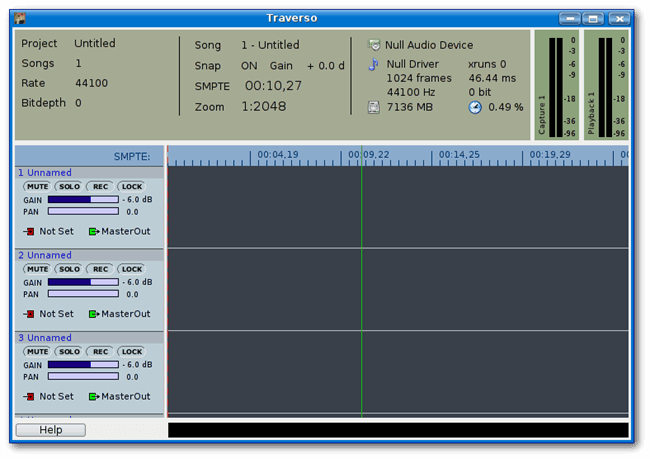Mute track 1 Unnamed

coord(37,187)
